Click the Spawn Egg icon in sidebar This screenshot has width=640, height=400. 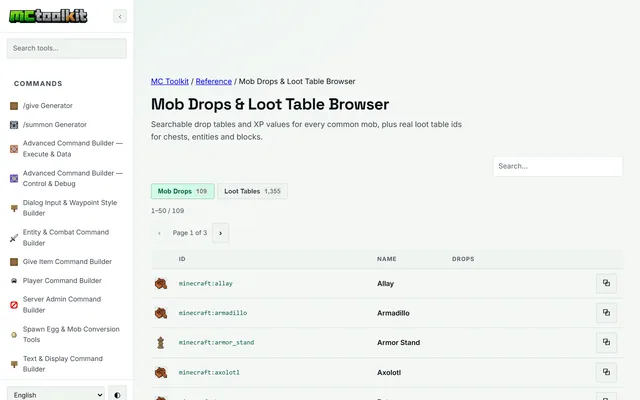point(14,335)
